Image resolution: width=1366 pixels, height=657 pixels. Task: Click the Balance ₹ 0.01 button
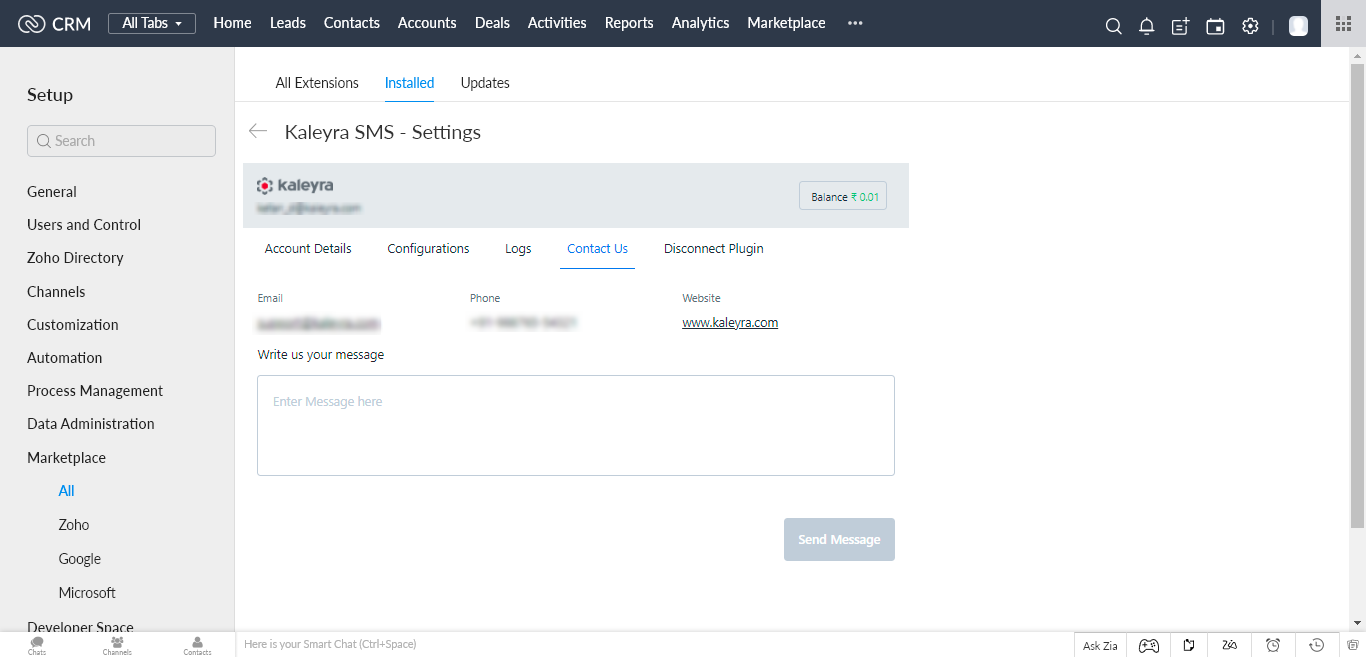coord(843,196)
